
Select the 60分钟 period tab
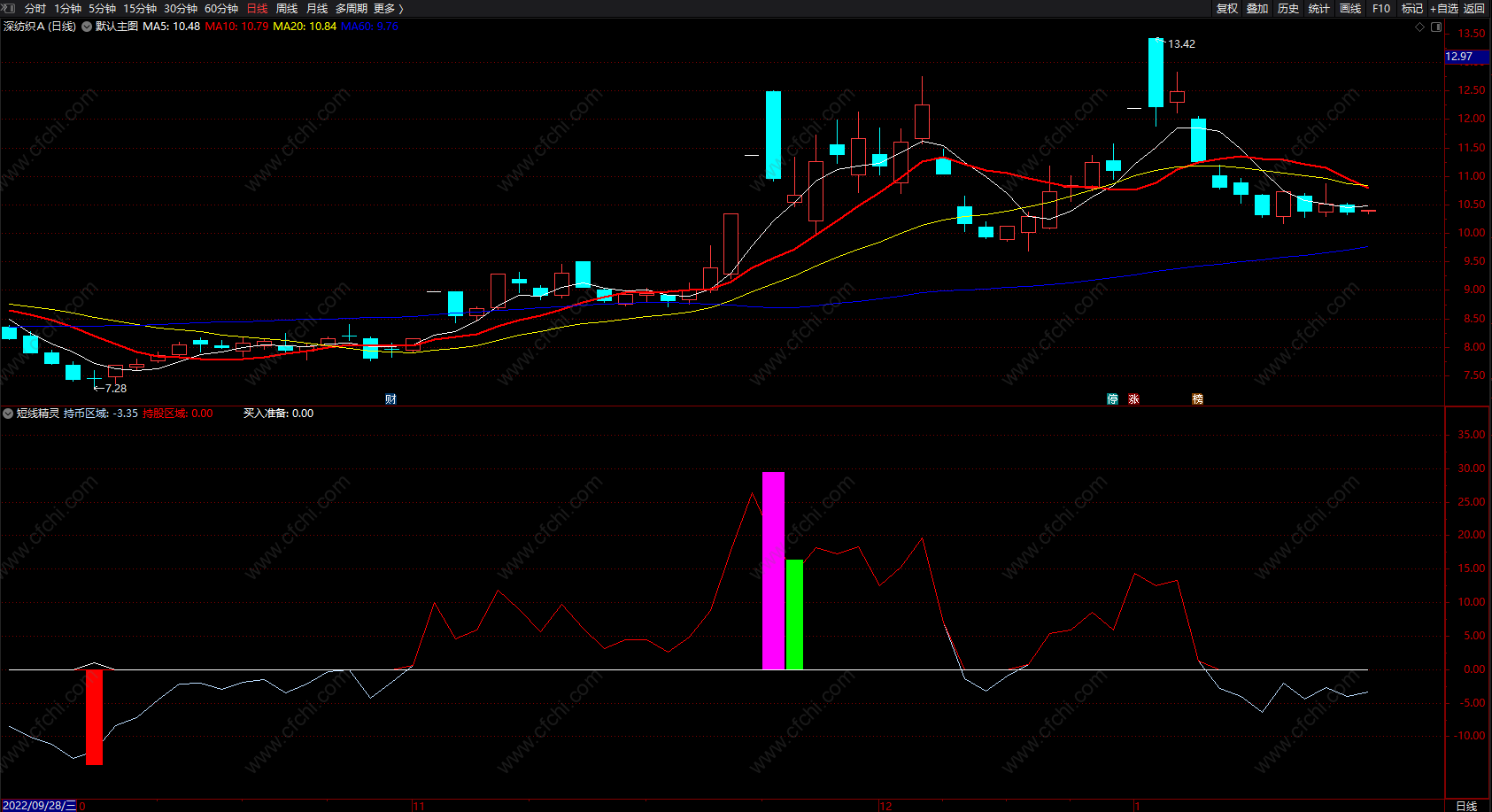(x=221, y=8)
